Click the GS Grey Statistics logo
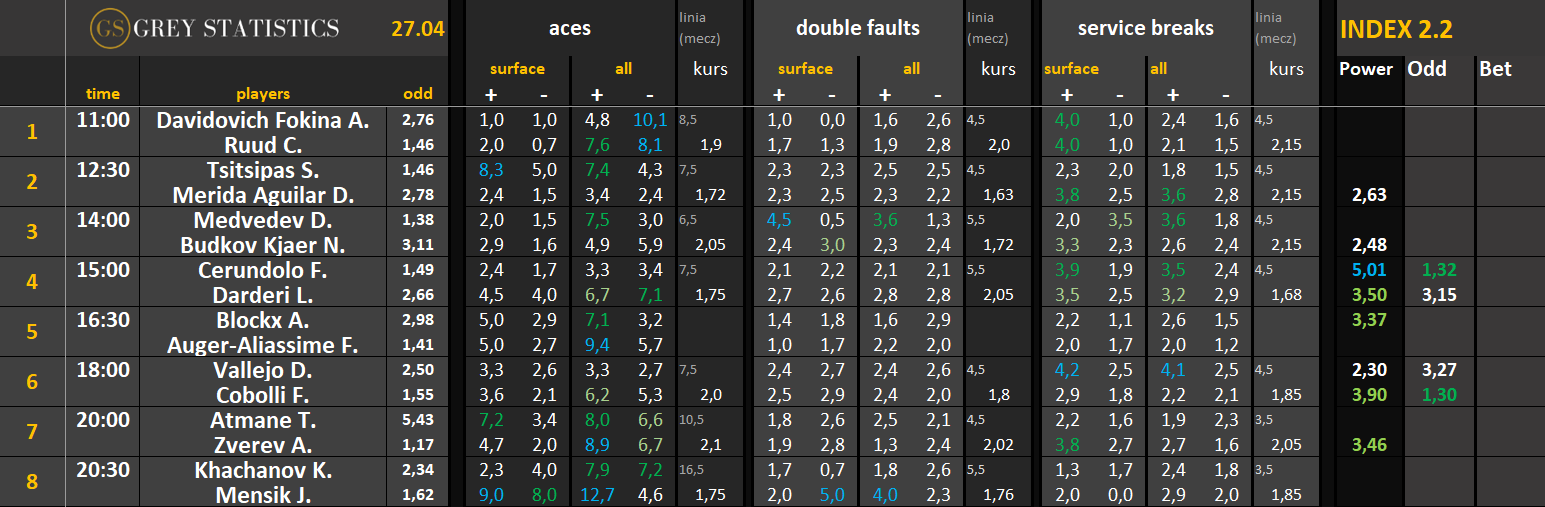The image size is (1545, 507). coord(214,28)
